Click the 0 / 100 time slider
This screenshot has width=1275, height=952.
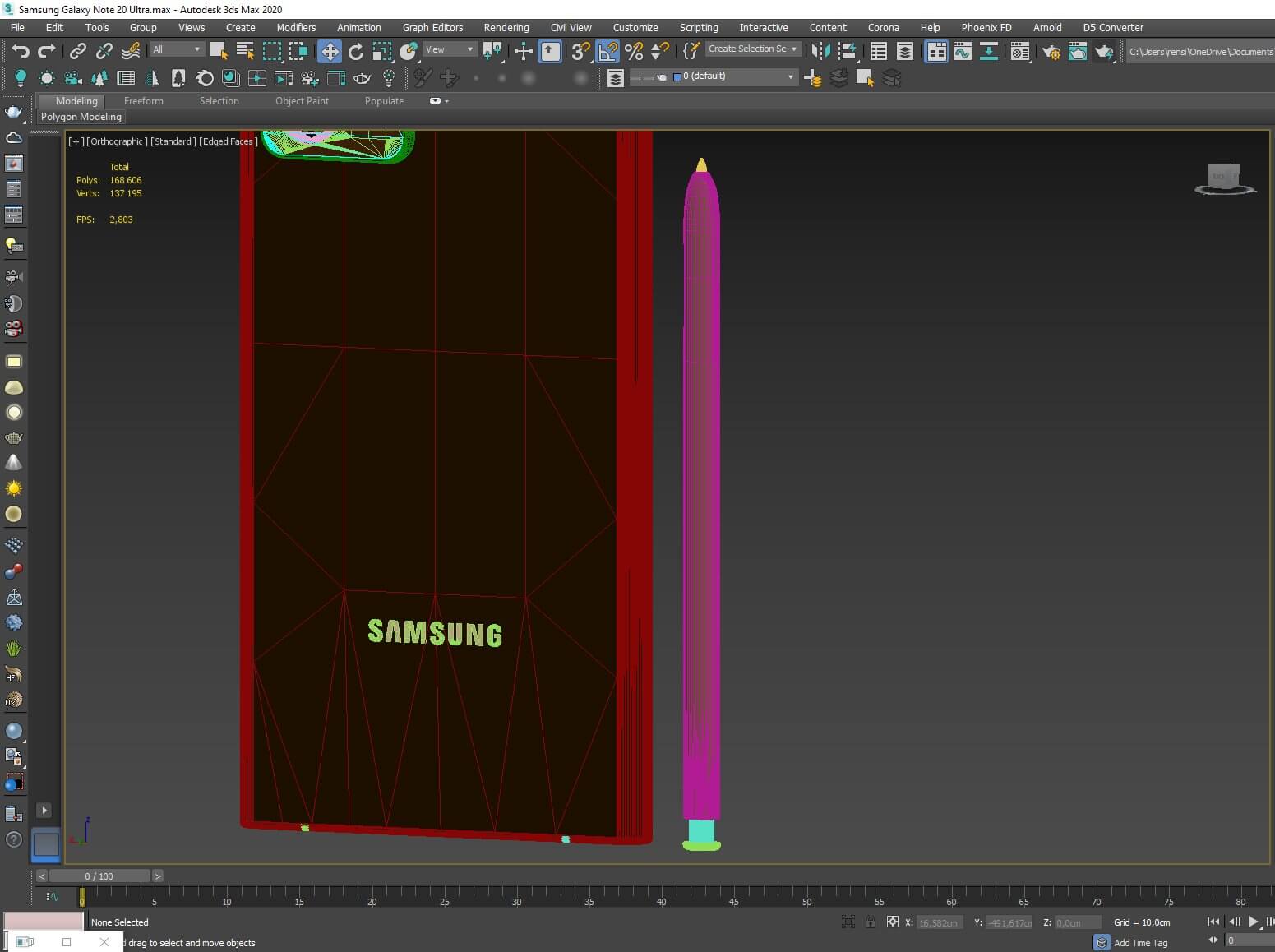[x=99, y=876]
